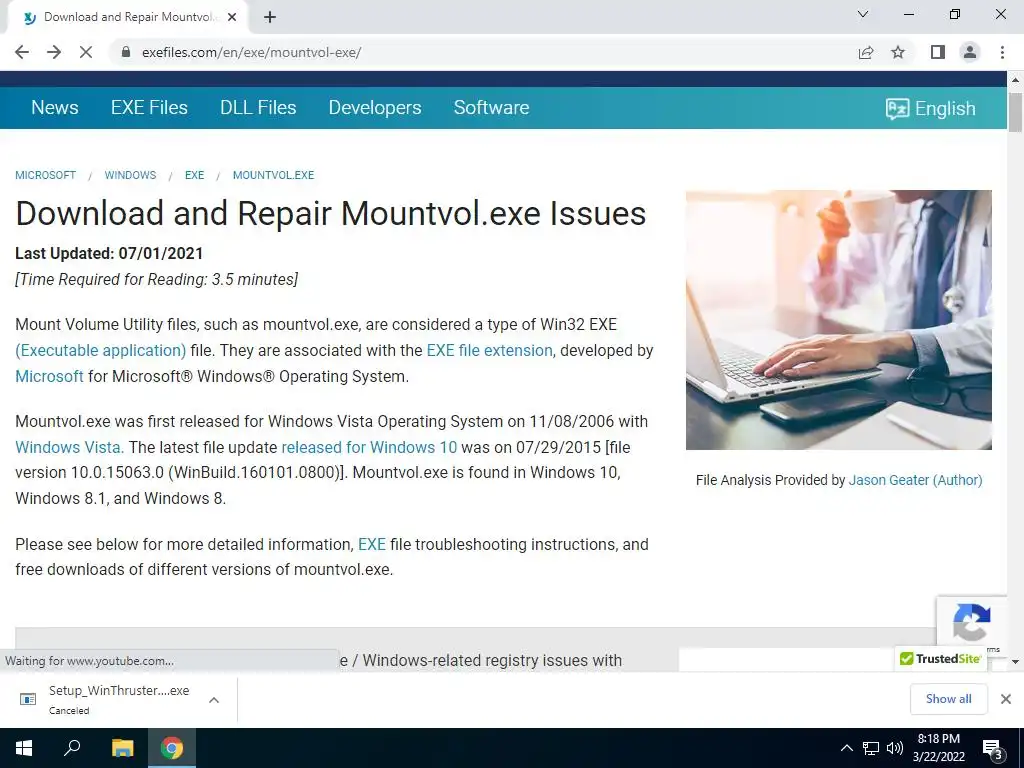Open File Explorer from taskbar
This screenshot has width=1024, height=768.
(x=122, y=748)
